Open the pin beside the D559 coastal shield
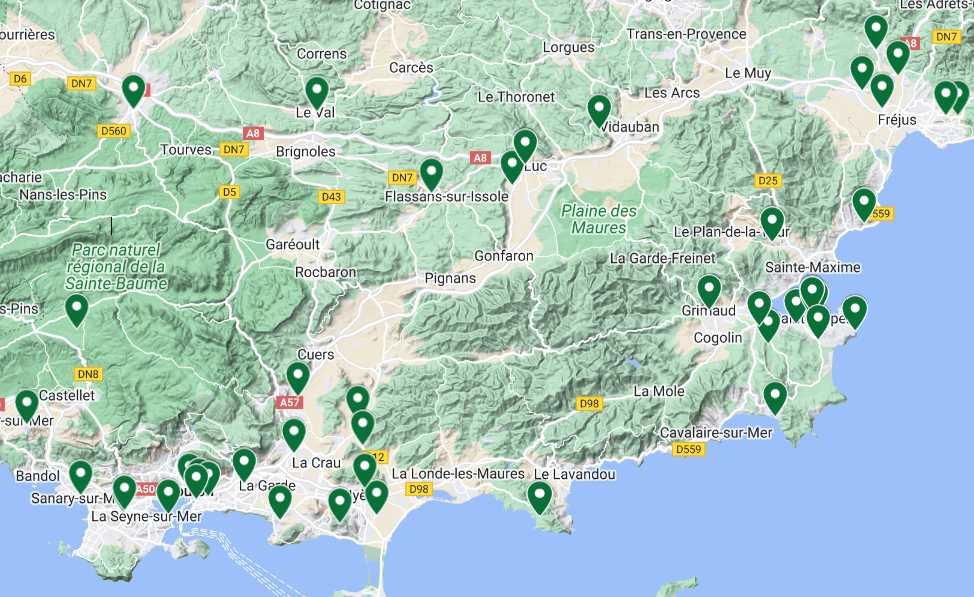 click(x=864, y=204)
